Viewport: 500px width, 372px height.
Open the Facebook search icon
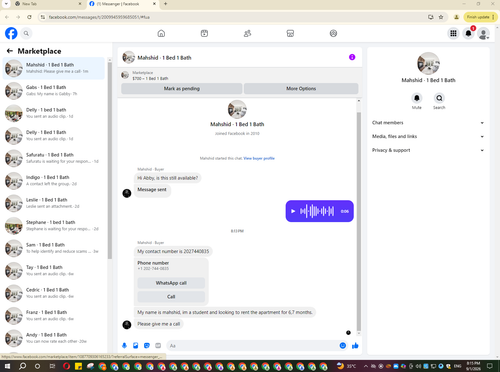pyautogui.click(x=26, y=33)
